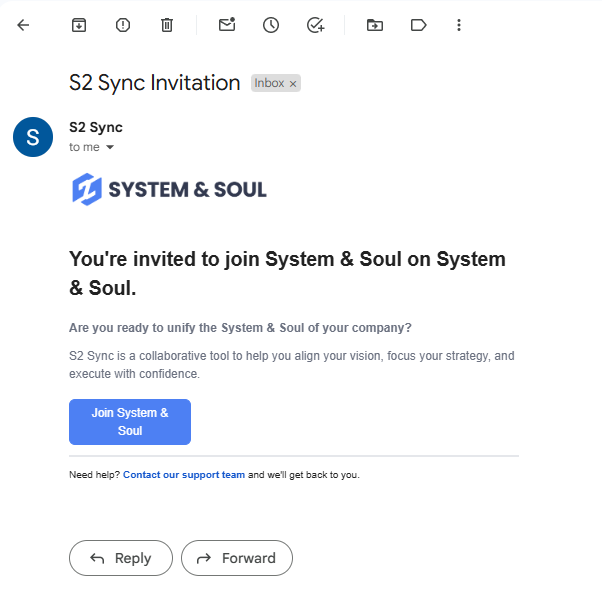
Task: Report this email as spam
Action: pos(123,25)
